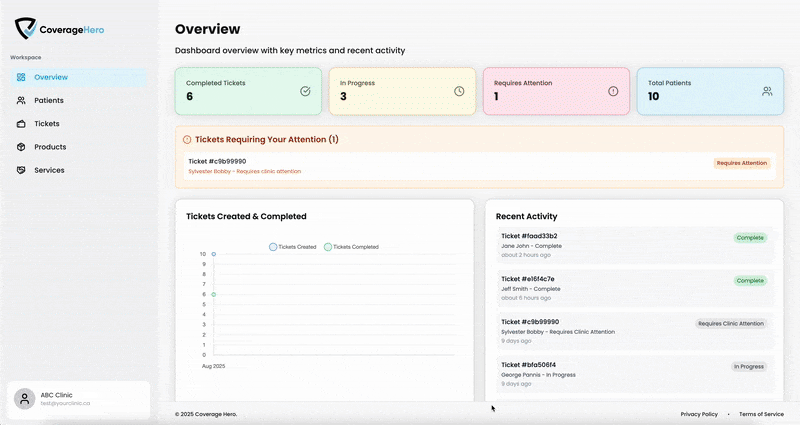The width and height of the screenshot is (800, 425).
Task: Click the Tickets briefcase icon in sidebar
Action: pyautogui.click(x=21, y=124)
